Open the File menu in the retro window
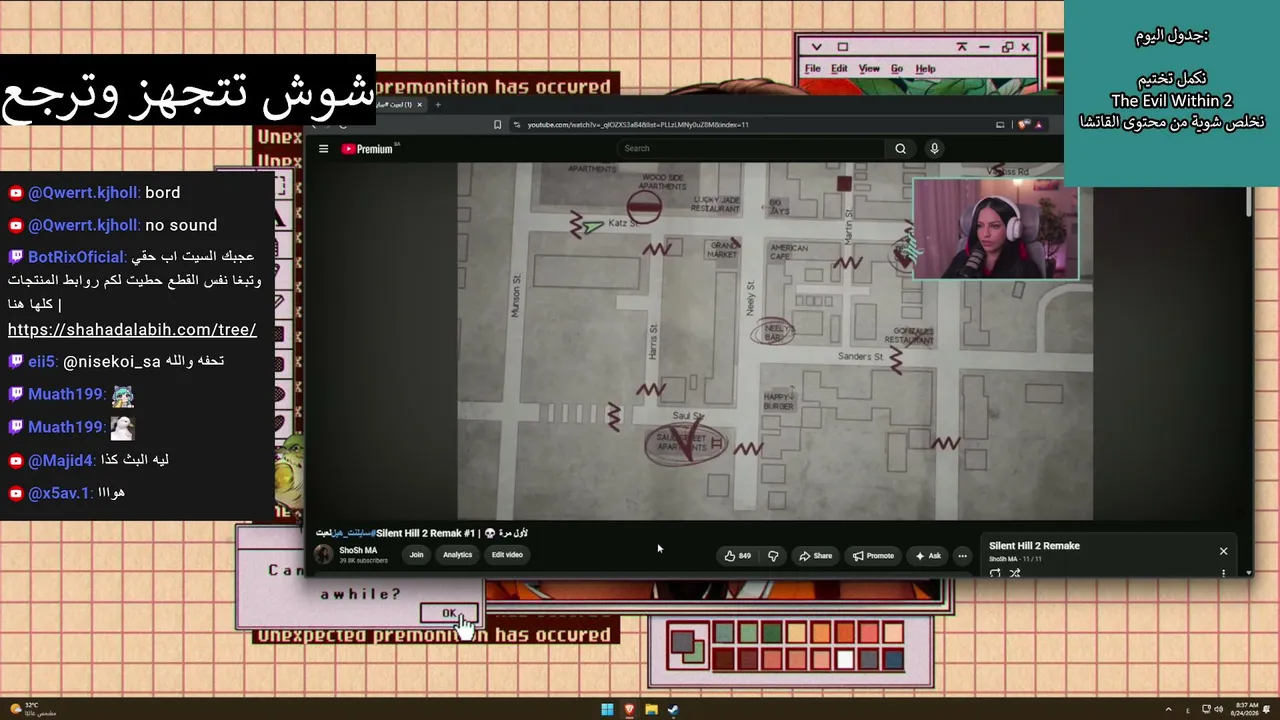Viewport: 1280px width, 720px height. [x=813, y=69]
